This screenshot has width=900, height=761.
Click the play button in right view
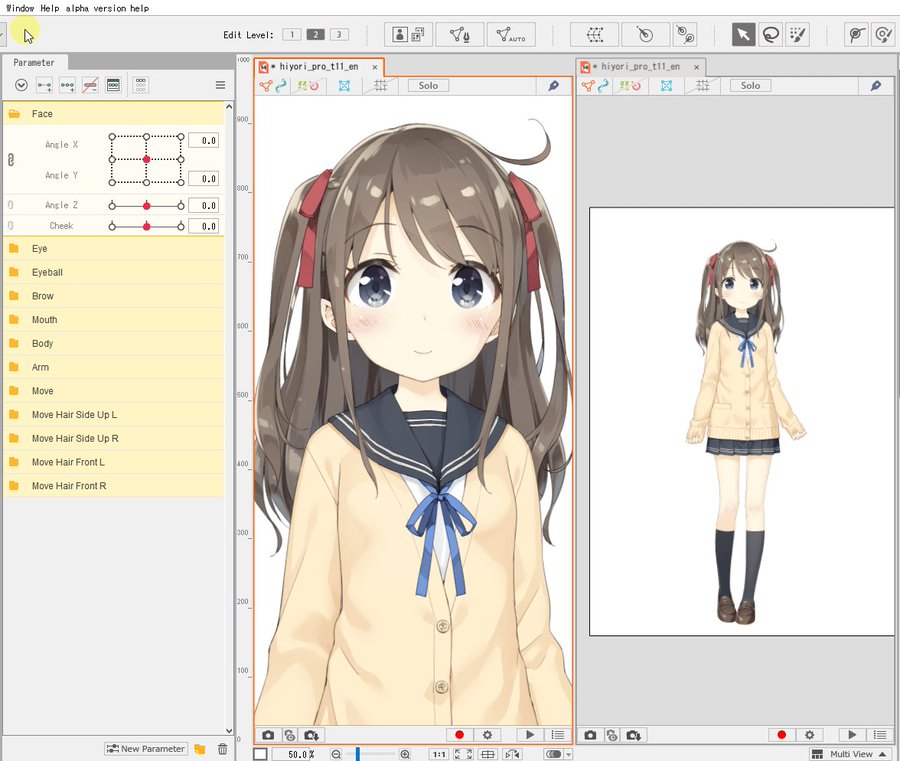pyautogui.click(x=852, y=735)
